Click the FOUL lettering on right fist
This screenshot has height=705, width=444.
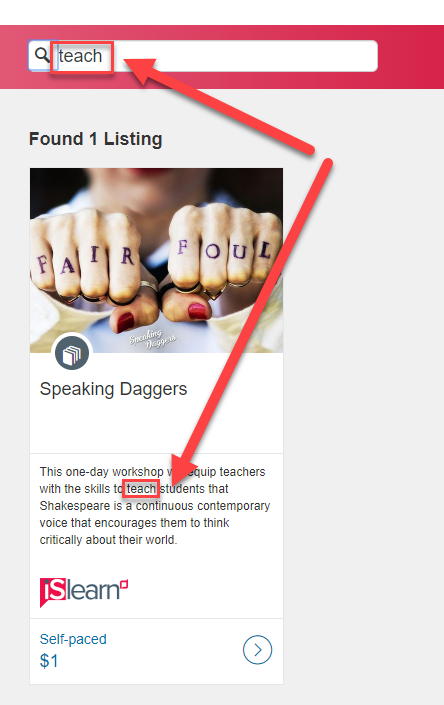tap(224, 251)
